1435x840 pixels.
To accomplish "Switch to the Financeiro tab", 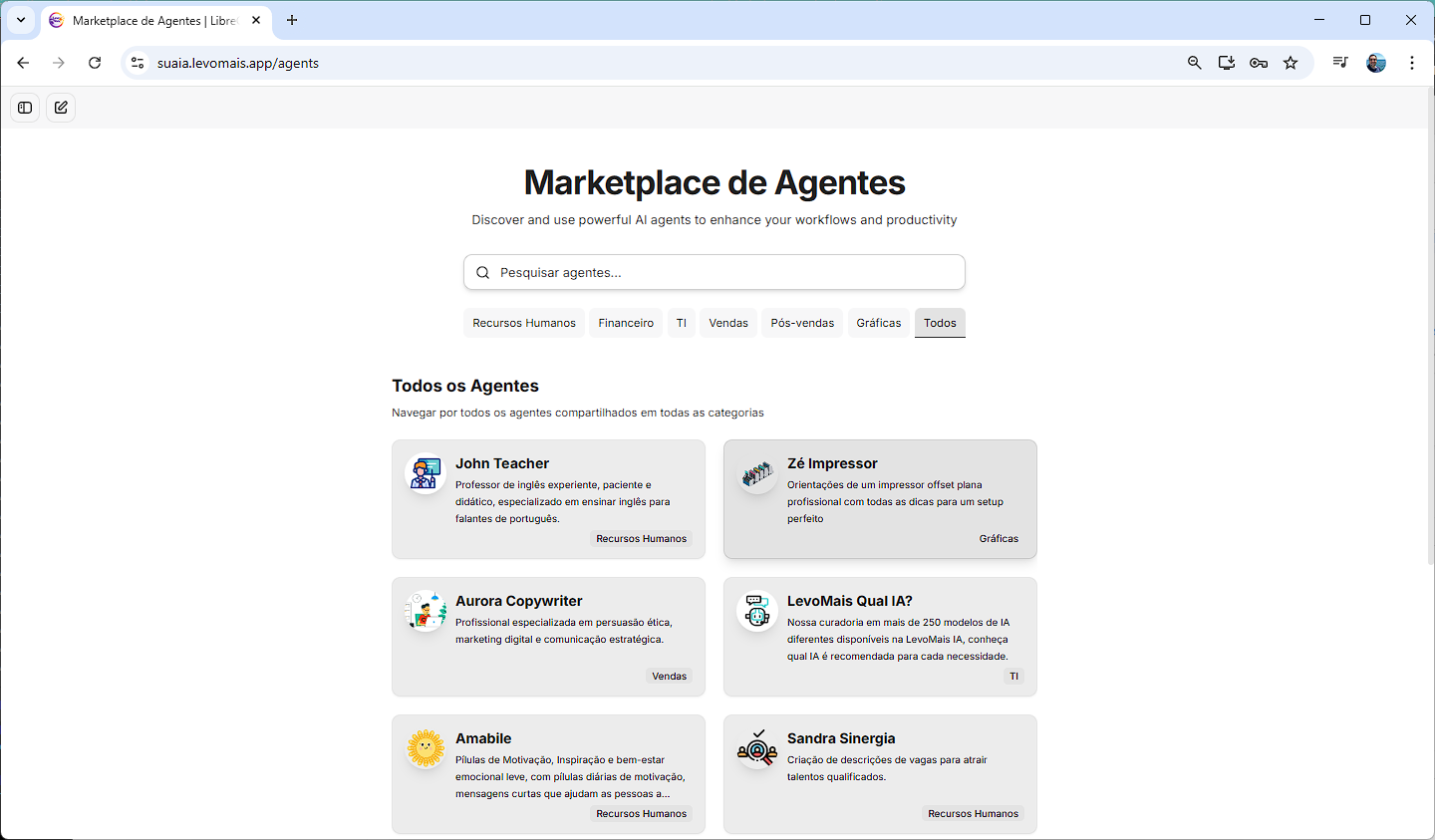I will 626,323.
